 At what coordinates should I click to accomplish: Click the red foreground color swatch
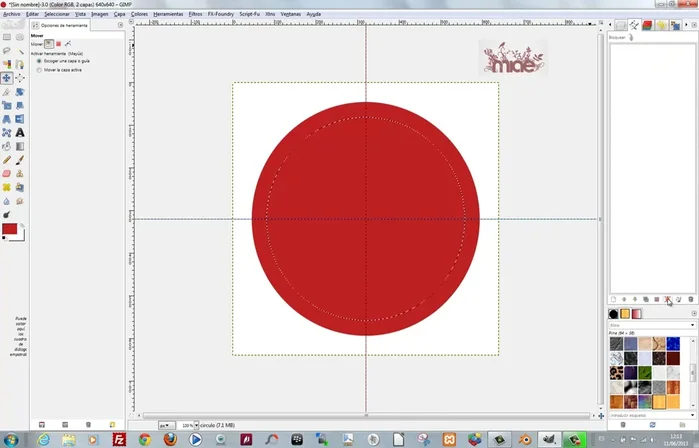click(x=10, y=230)
